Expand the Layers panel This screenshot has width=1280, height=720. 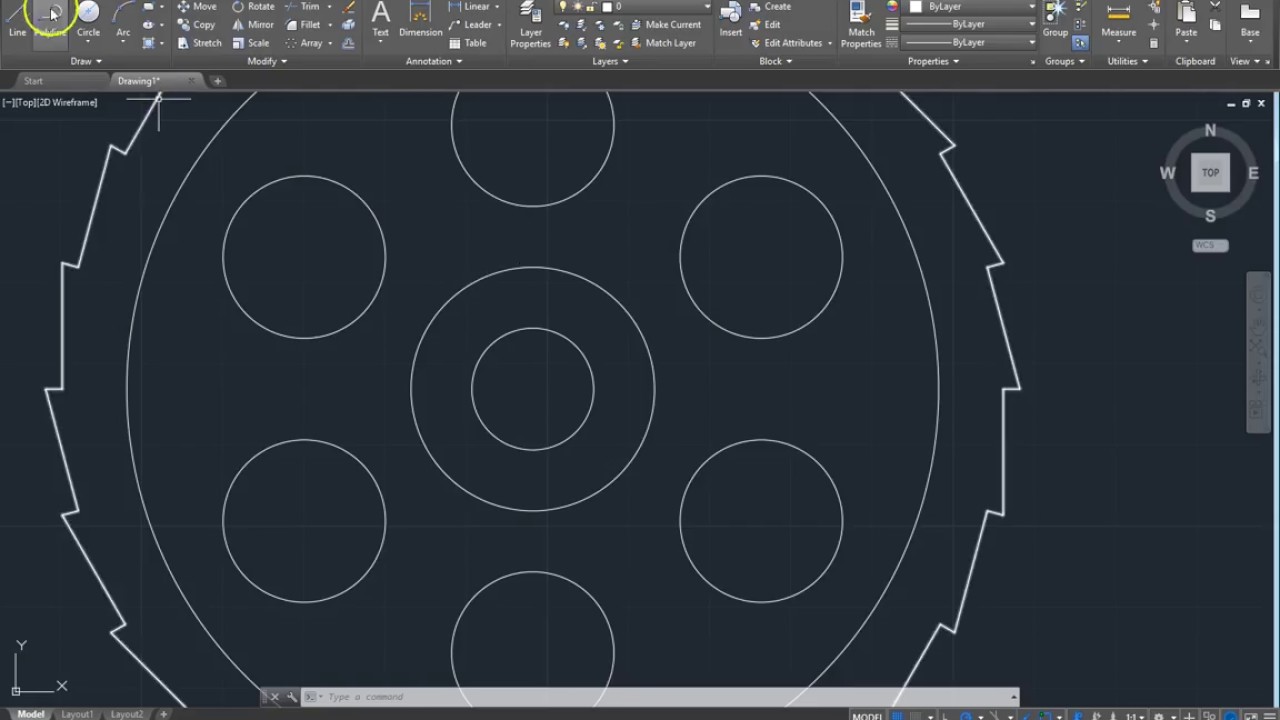coord(610,61)
